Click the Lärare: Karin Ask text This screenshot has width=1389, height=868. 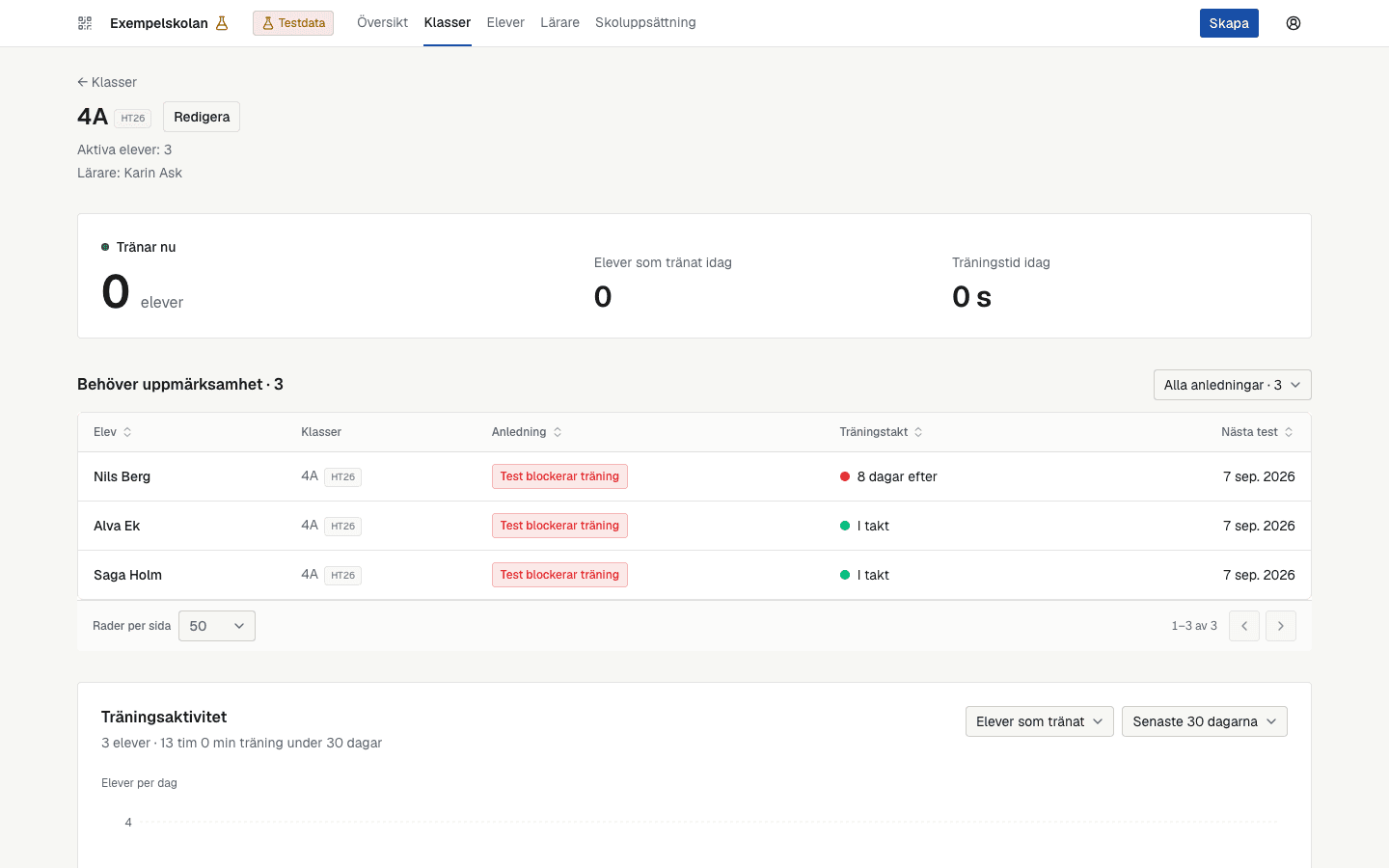tap(129, 173)
